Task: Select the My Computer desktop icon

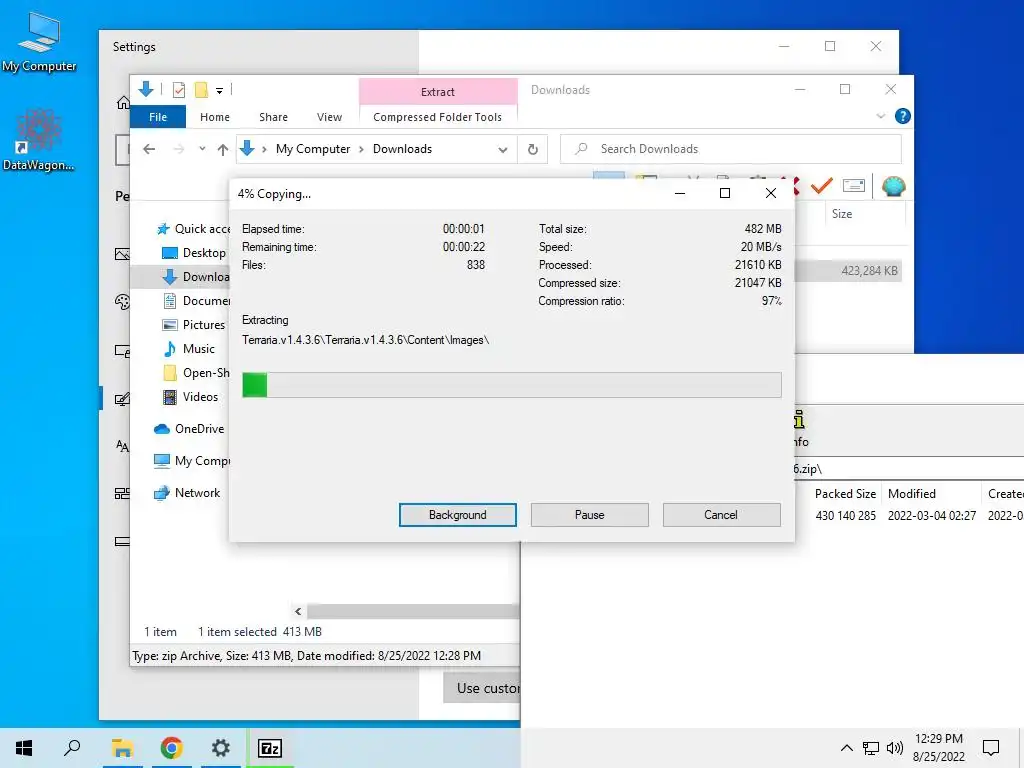Action: coord(39,41)
